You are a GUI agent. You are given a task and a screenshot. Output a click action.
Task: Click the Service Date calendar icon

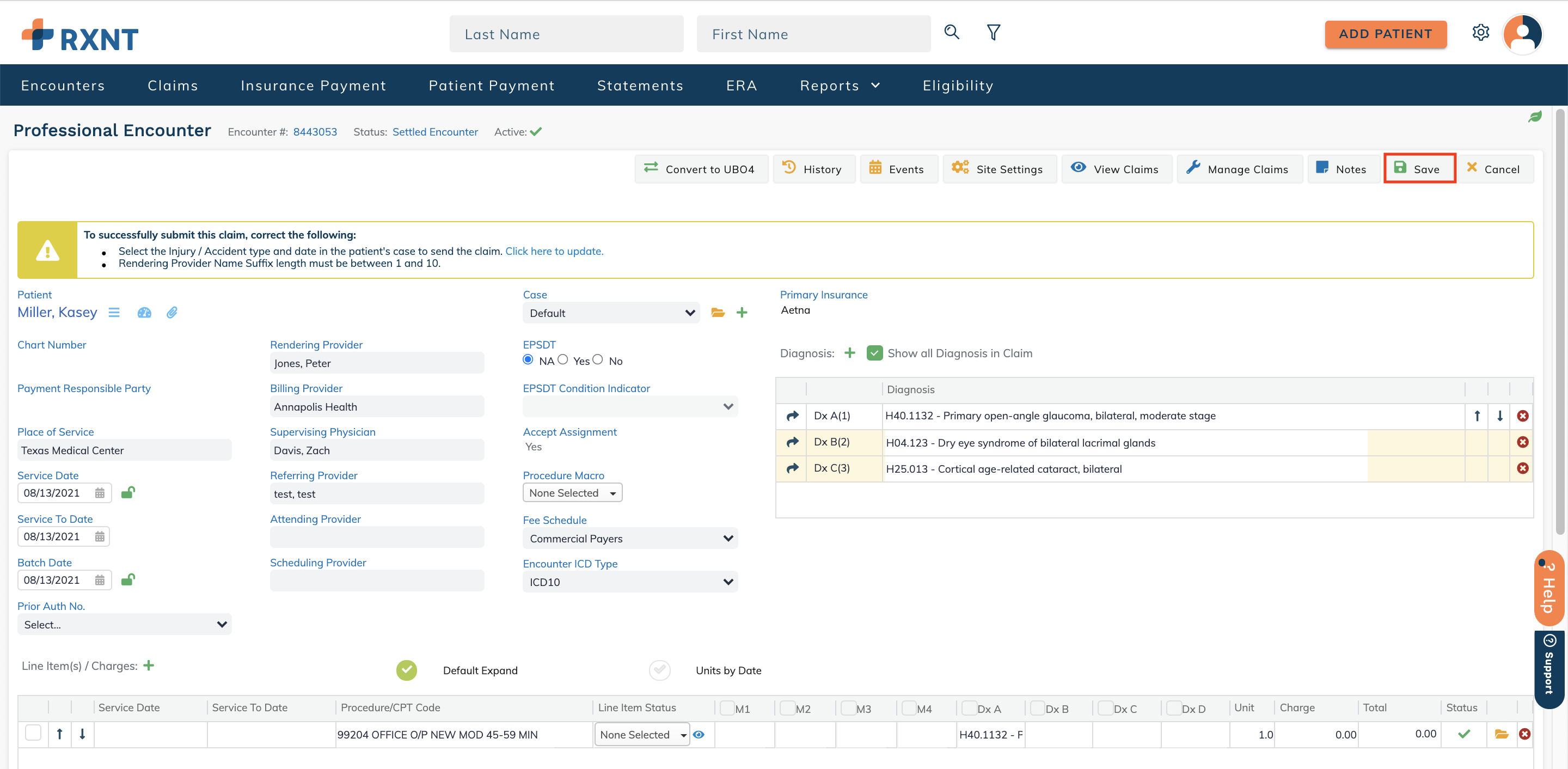pyautogui.click(x=100, y=492)
